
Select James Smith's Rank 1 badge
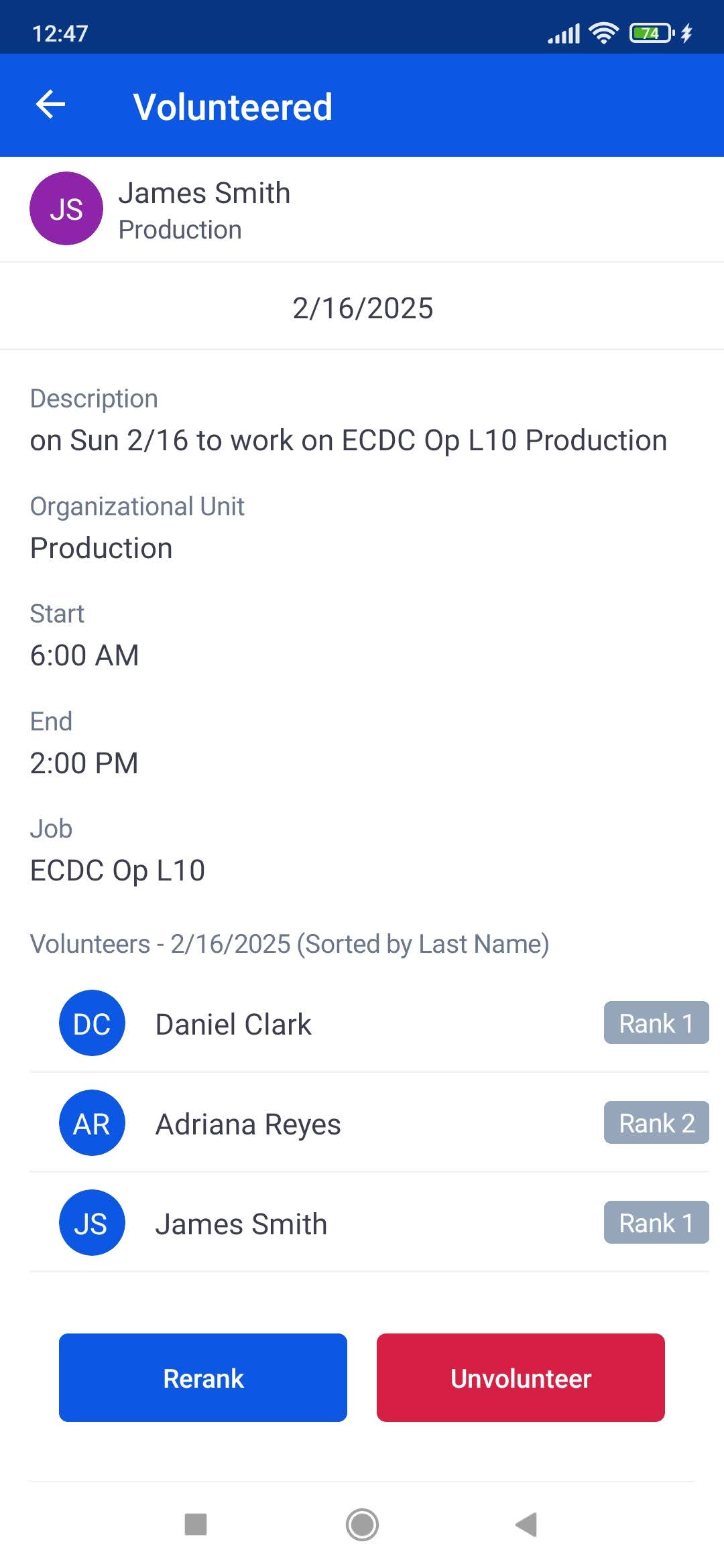coord(656,1222)
